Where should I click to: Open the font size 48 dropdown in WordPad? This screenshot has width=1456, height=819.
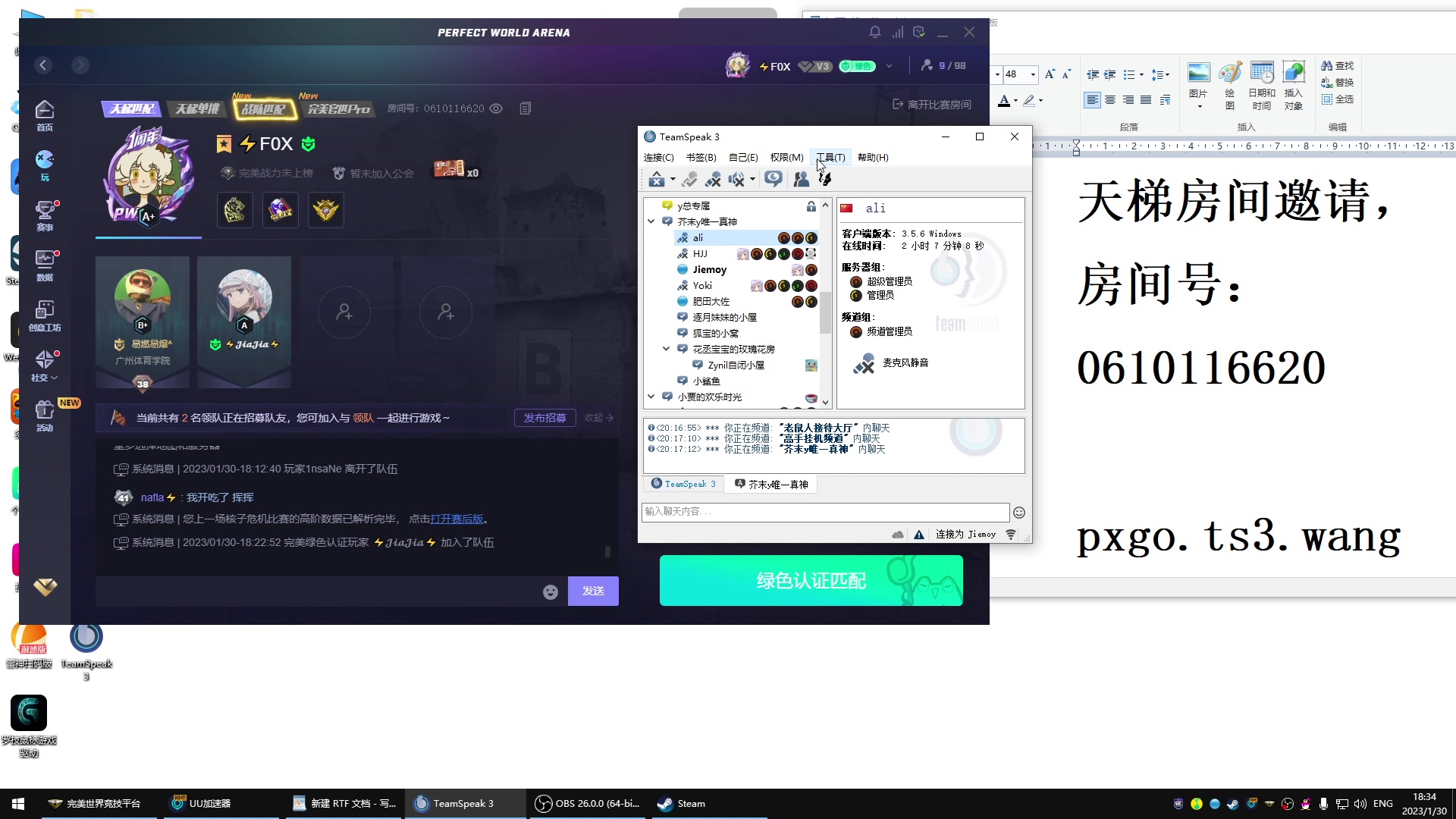[x=1033, y=74]
